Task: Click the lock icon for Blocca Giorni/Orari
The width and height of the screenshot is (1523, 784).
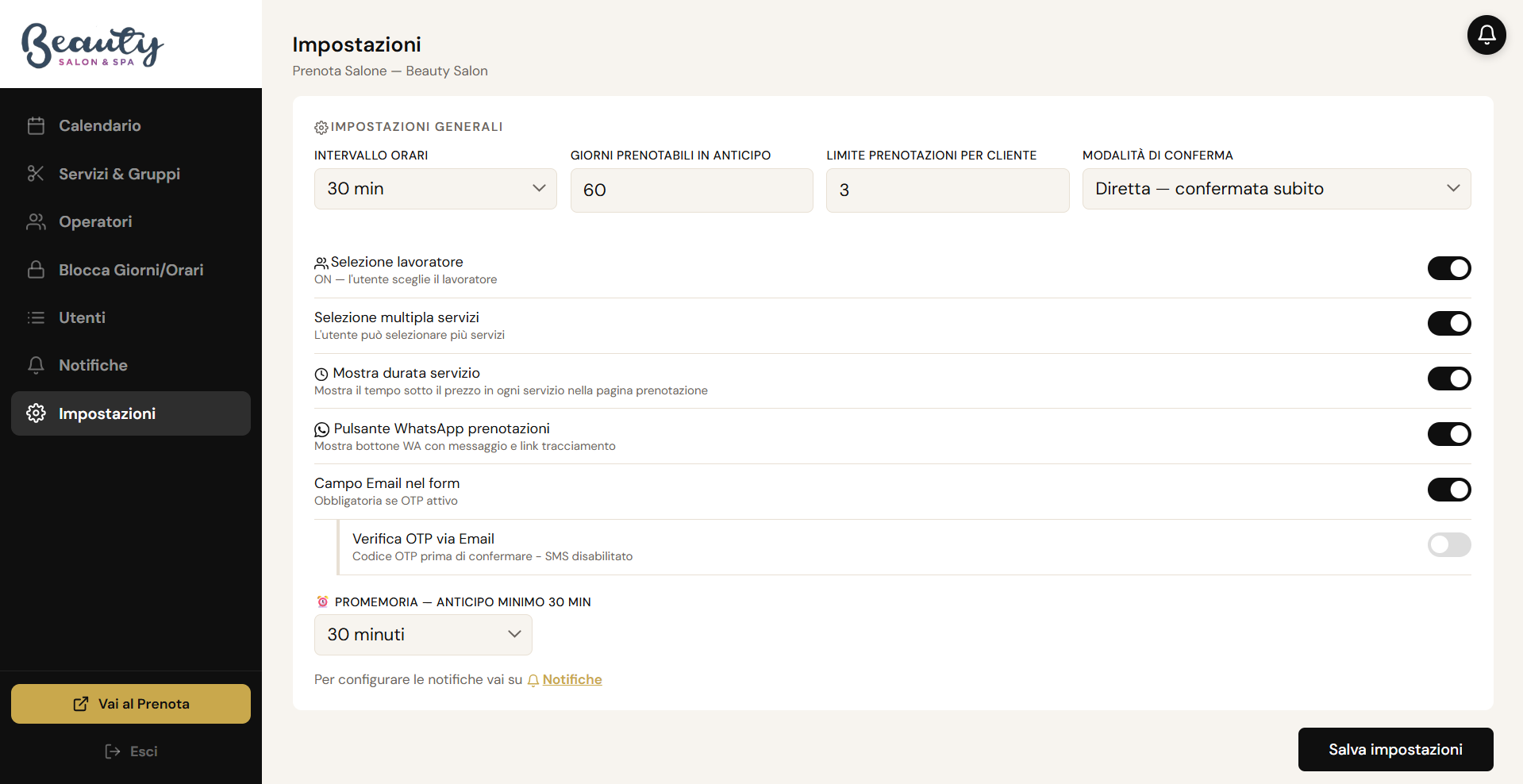Action: coord(36,270)
